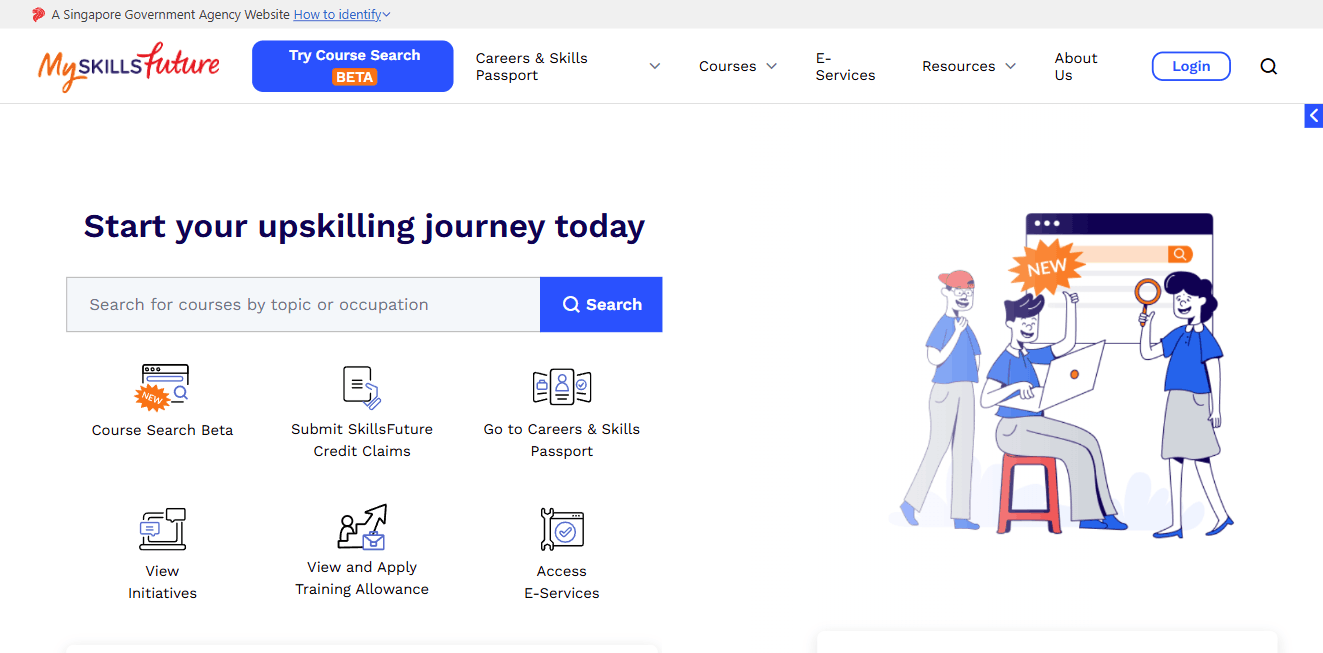Screen dimensions: 1323x653
Task: Expand the Careers & Skills Passport chevron
Action: pyautogui.click(x=655, y=66)
